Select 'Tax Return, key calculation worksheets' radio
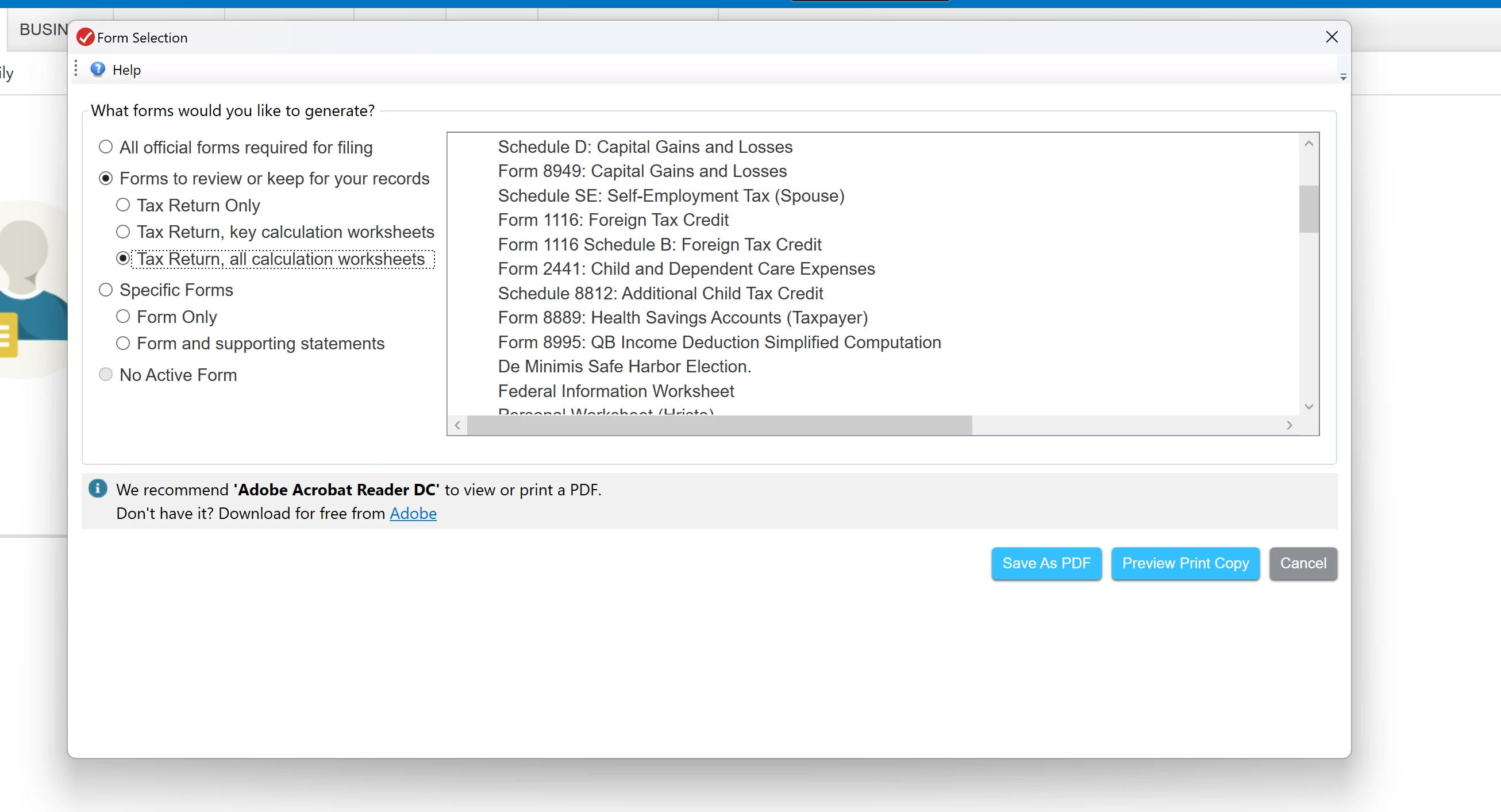This screenshot has width=1501, height=812. [123, 232]
